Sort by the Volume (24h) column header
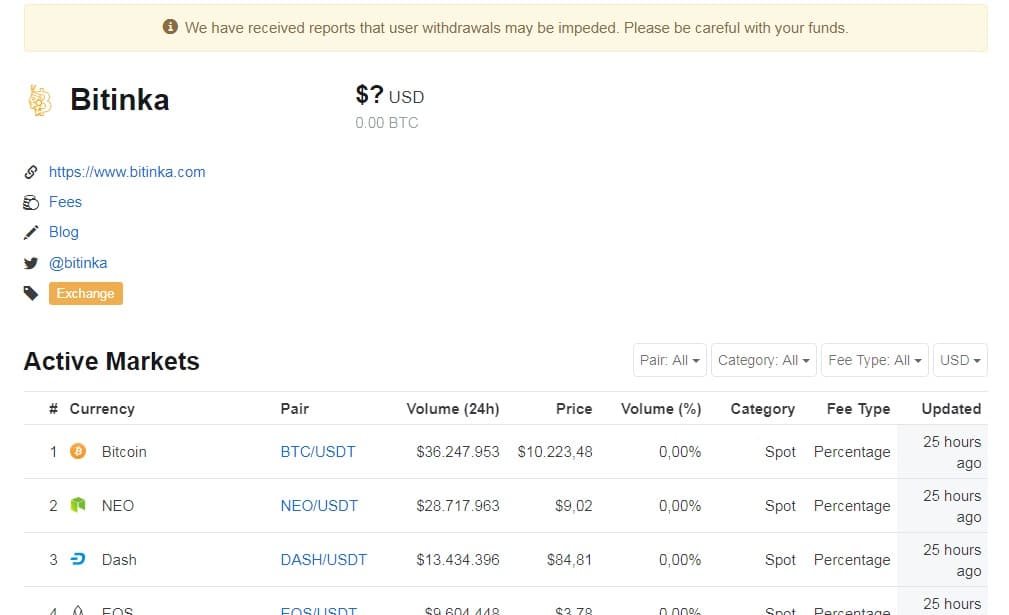This screenshot has height=615, width=1009. click(453, 409)
